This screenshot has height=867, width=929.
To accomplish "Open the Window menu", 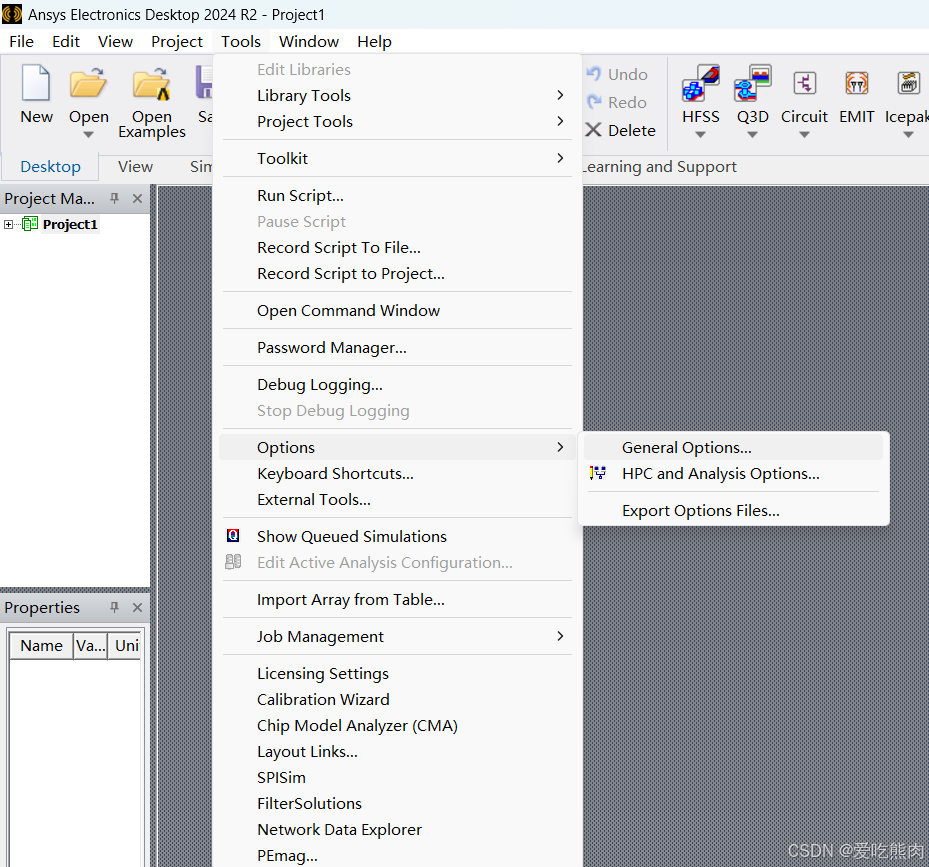I will 309,41.
